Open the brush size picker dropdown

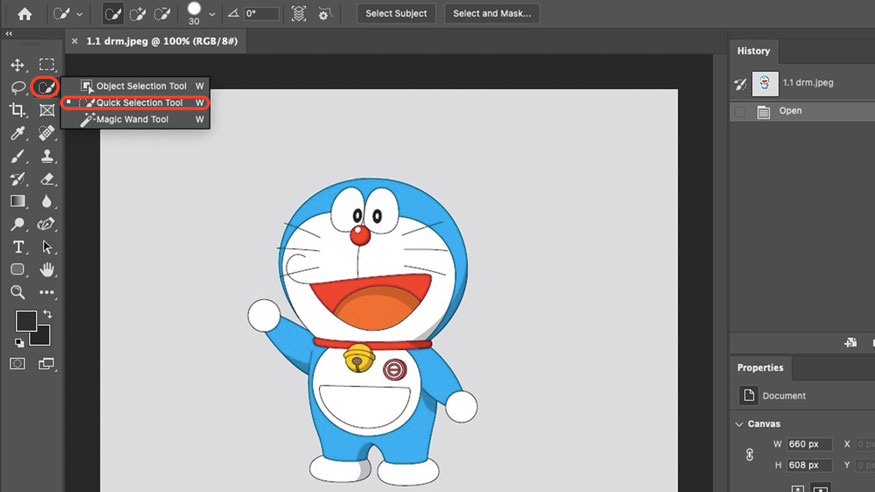(x=212, y=14)
